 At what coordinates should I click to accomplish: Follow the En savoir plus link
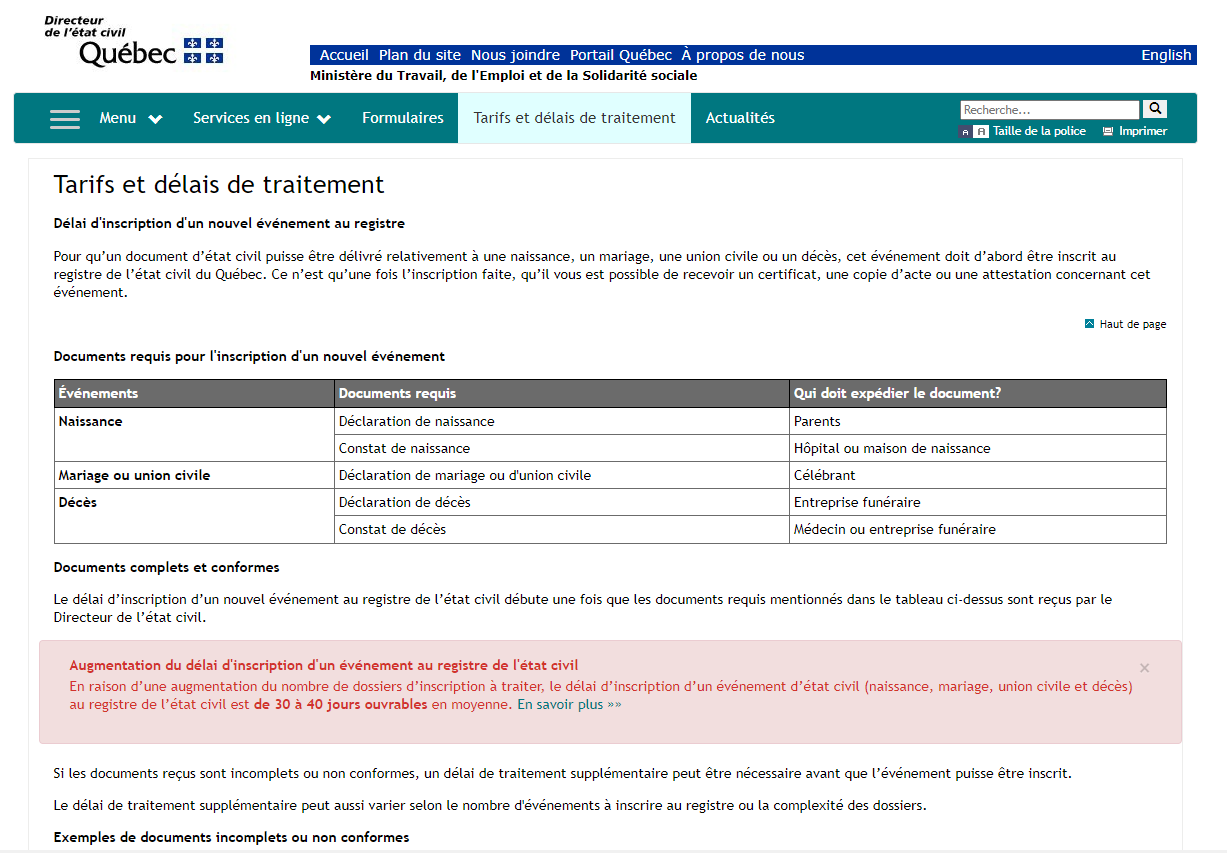[x=569, y=704]
